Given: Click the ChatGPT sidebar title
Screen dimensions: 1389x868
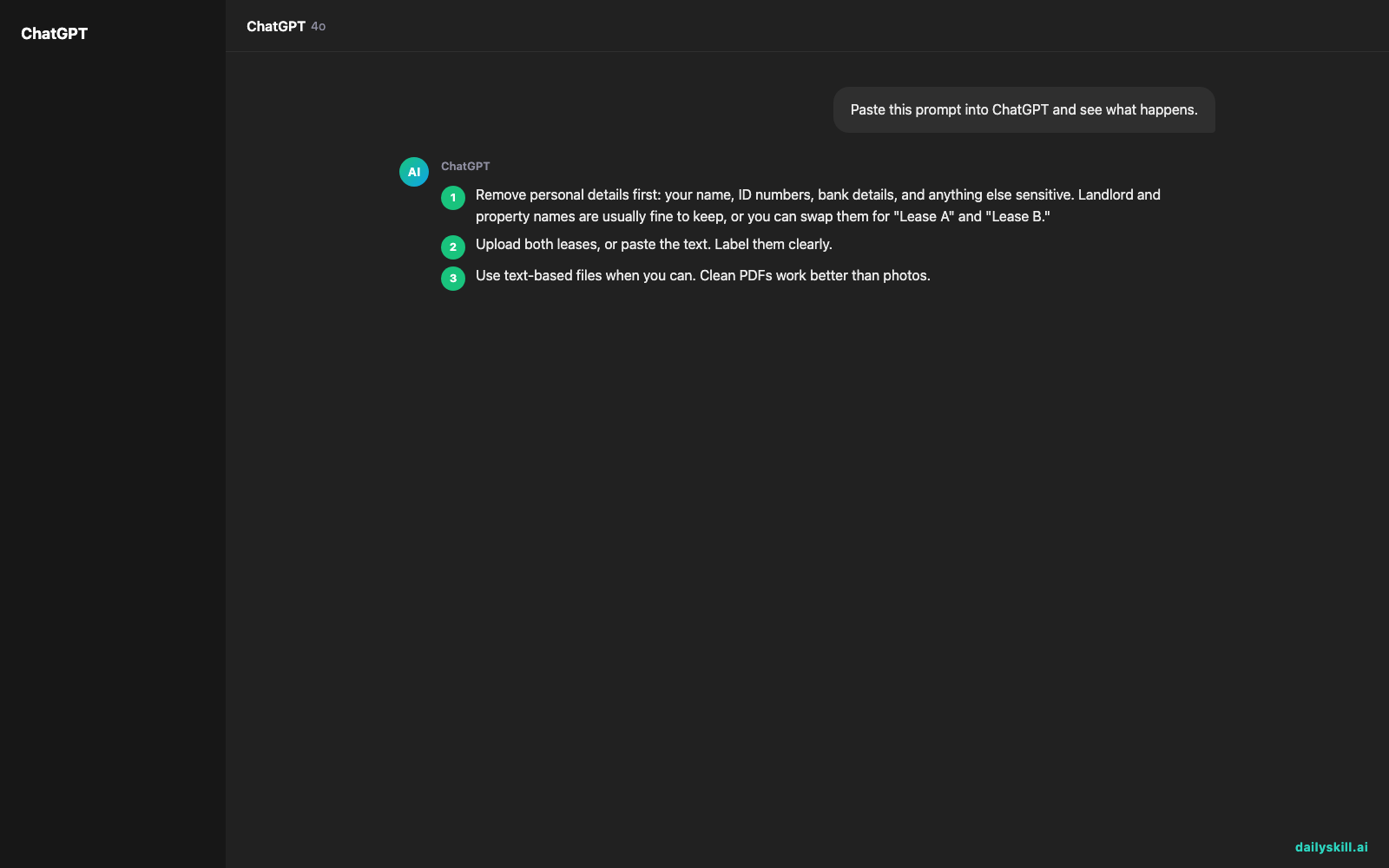Looking at the screenshot, I should pyautogui.click(x=54, y=34).
